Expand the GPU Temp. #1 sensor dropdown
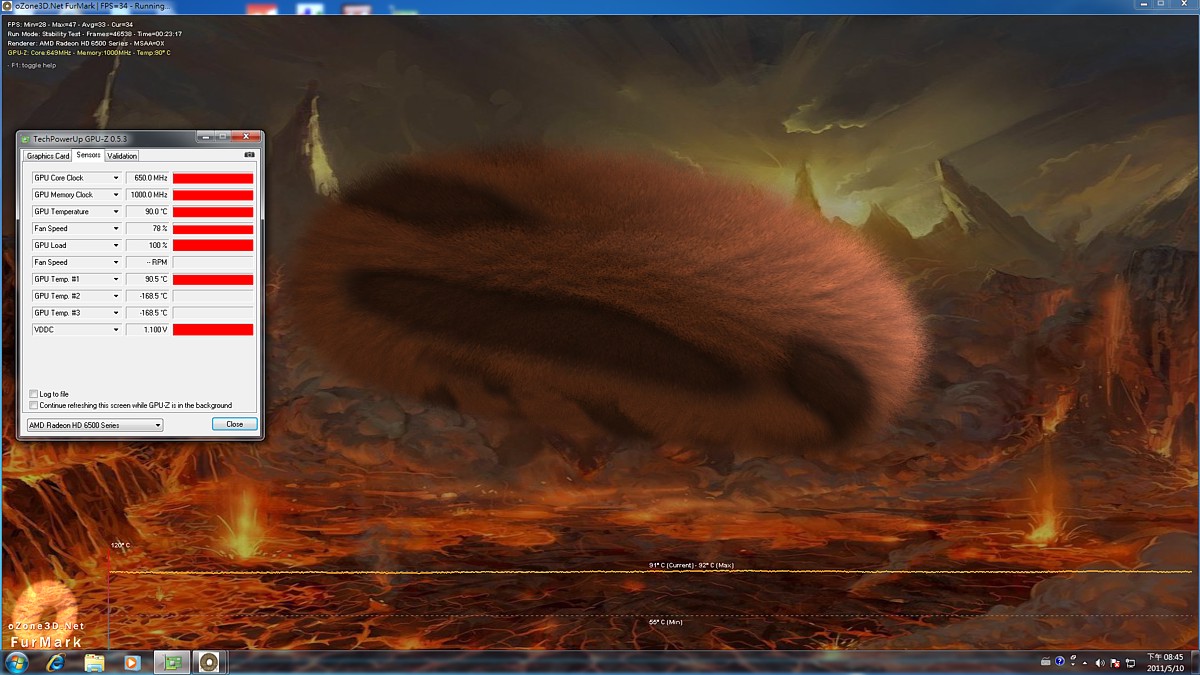Image resolution: width=1200 pixels, height=675 pixels. point(116,279)
